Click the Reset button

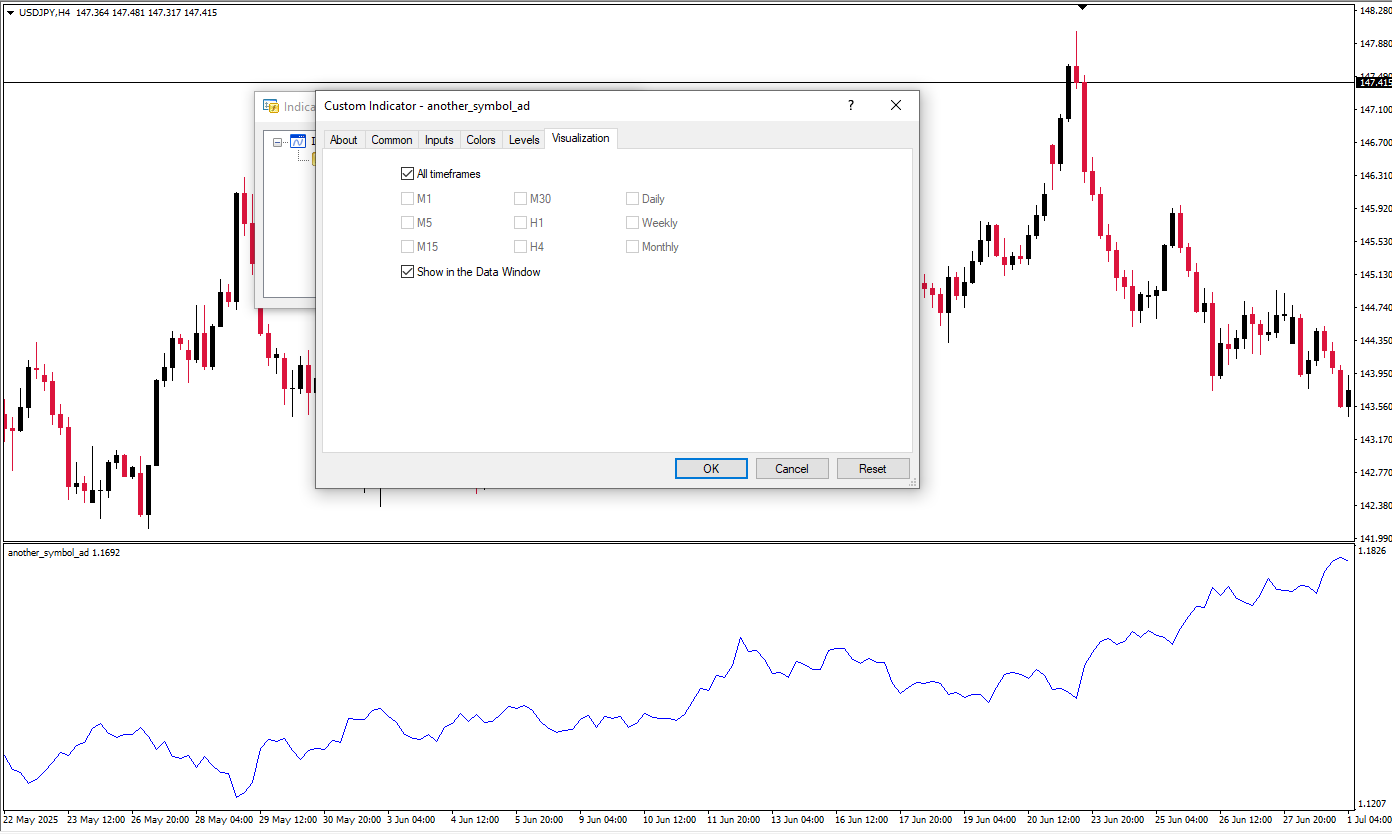pyautogui.click(x=872, y=468)
